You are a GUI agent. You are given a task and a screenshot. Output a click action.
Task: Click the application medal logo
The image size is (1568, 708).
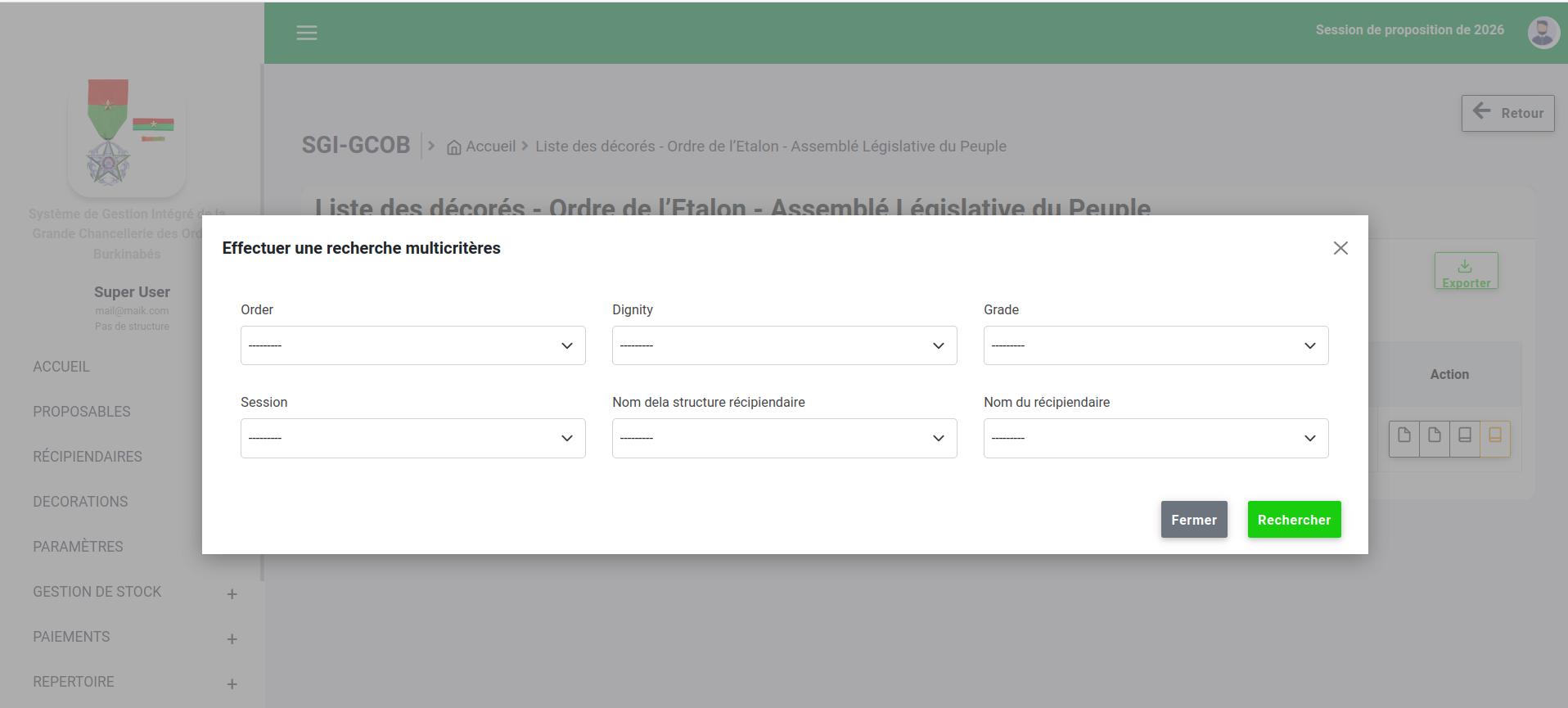coord(127,135)
